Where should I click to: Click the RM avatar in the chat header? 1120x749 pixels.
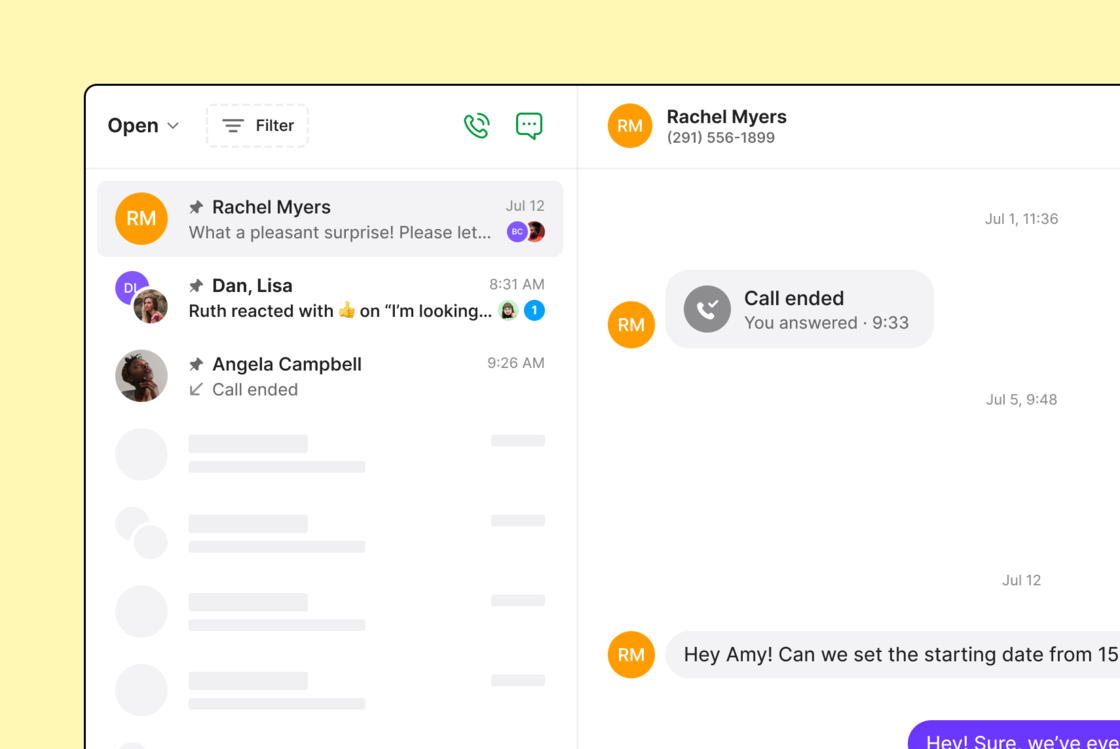click(629, 126)
